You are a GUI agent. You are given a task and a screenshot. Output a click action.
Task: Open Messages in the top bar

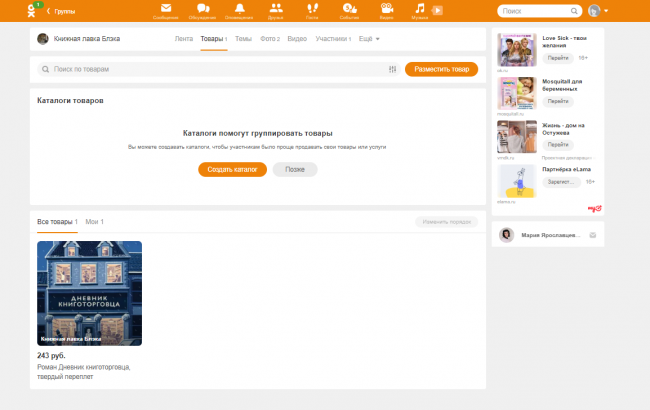[x=166, y=10]
